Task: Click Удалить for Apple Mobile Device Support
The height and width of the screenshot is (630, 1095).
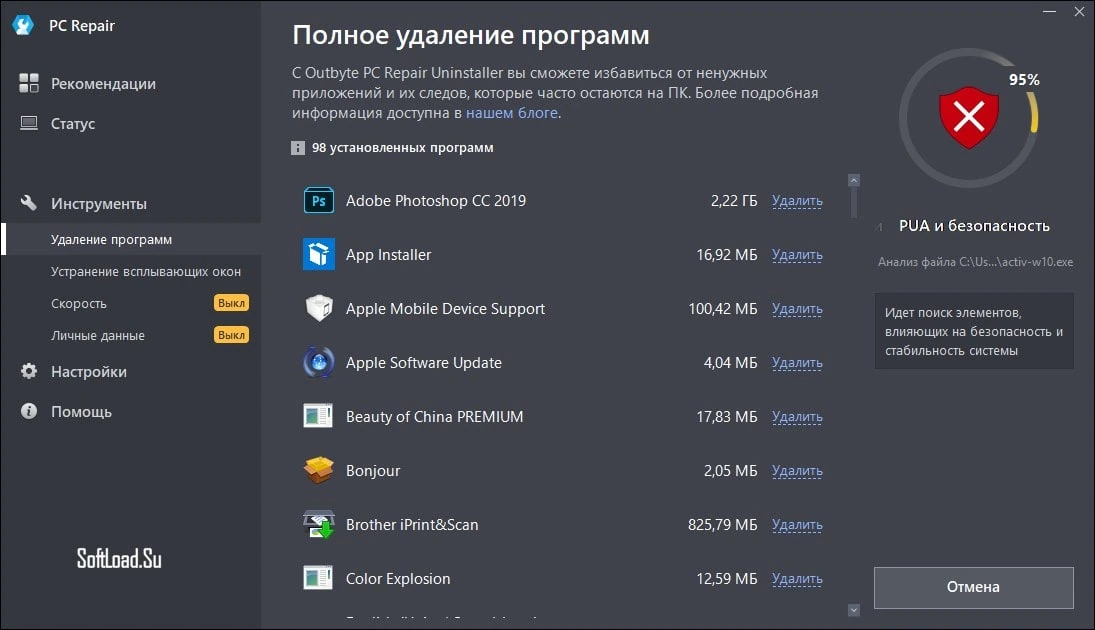Action: pyautogui.click(x=797, y=309)
